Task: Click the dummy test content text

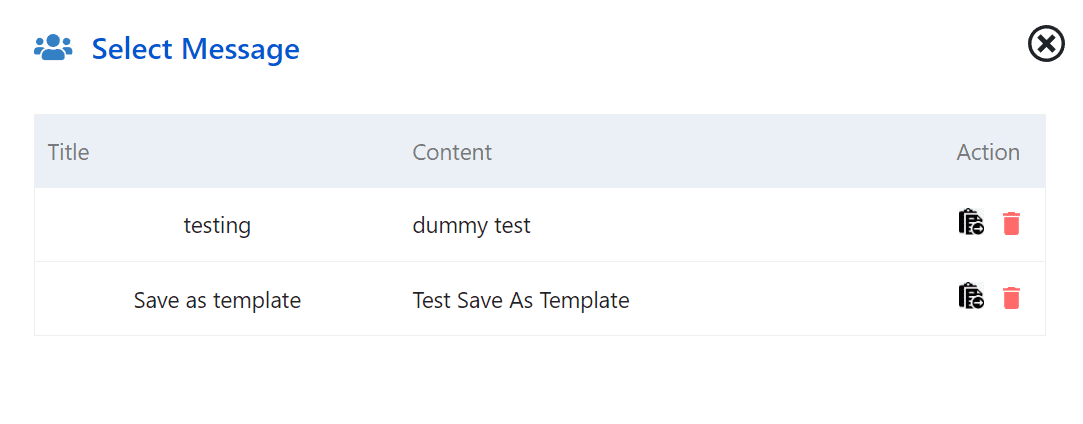Action: pyautogui.click(x=471, y=225)
